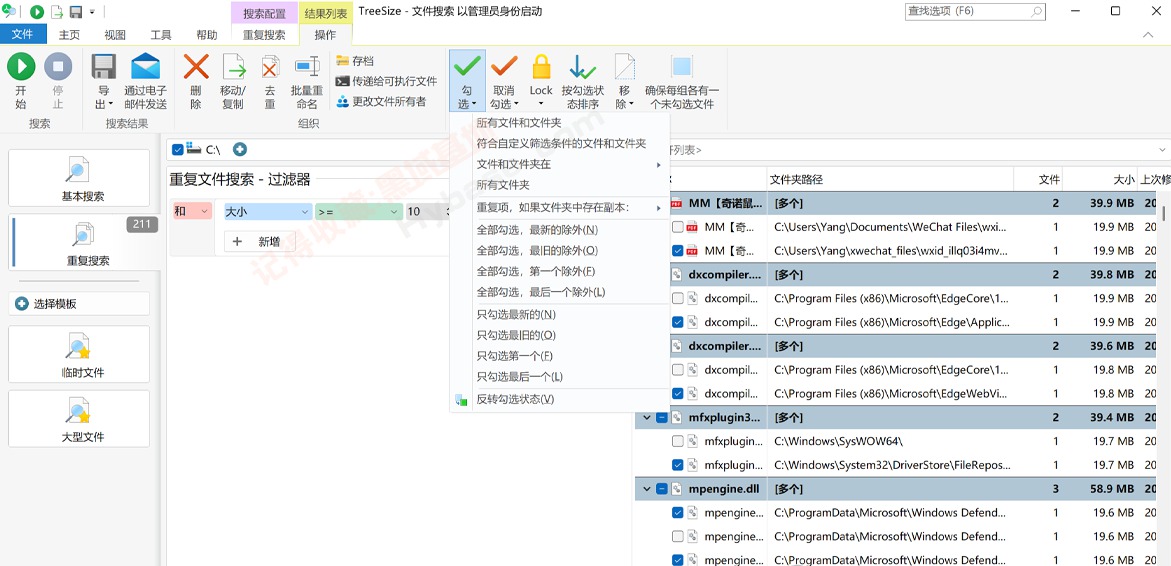This screenshot has width=1171, height=566.
Task: Click the 存档 archive folder icon
Action: [343, 60]
